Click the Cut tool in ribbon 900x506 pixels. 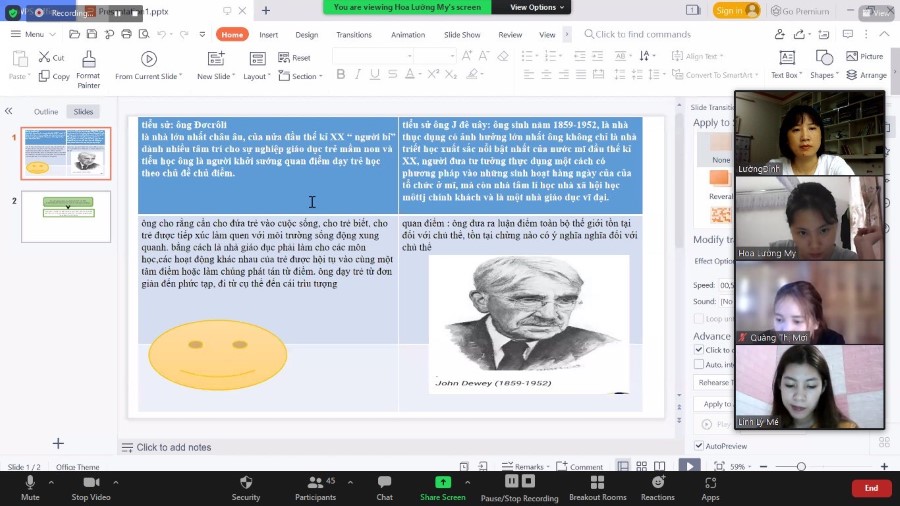point(51,57)
